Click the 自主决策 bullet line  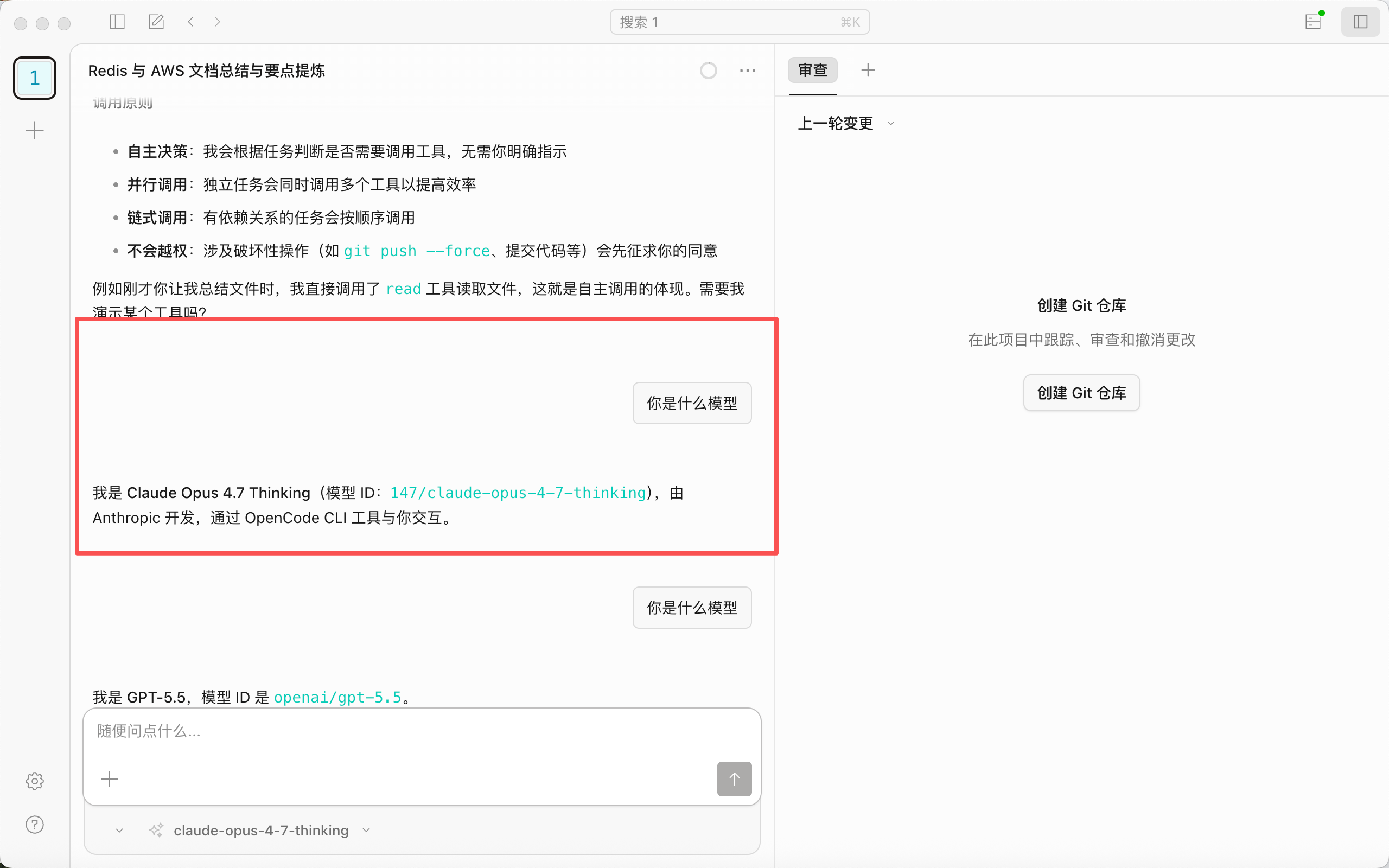[x=347, y=151]
